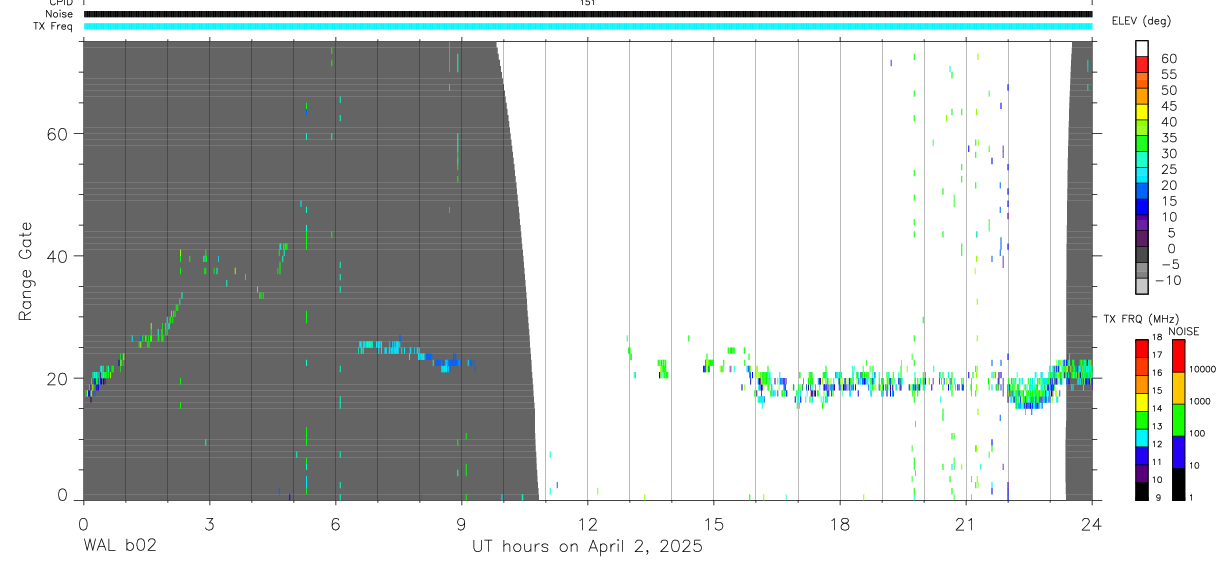1228x567 pixels.
Task: Click the cyan 20–25 swatch in ELEV legend
Action: pyautogui.click(x=1142, y=177)
